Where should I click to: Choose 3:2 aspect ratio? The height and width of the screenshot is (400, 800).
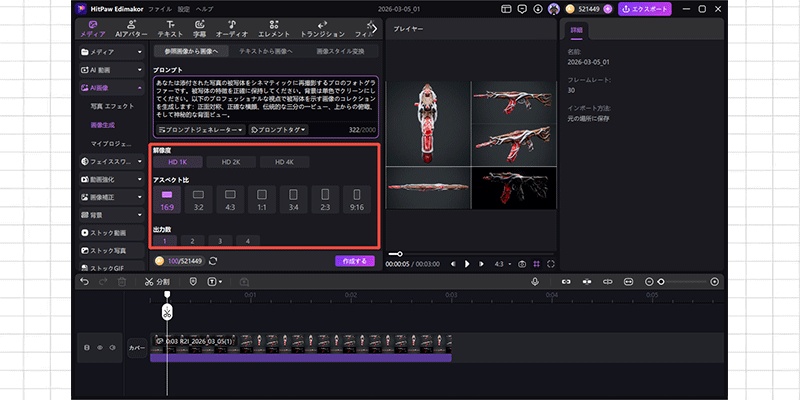click(x=198, y=199)
